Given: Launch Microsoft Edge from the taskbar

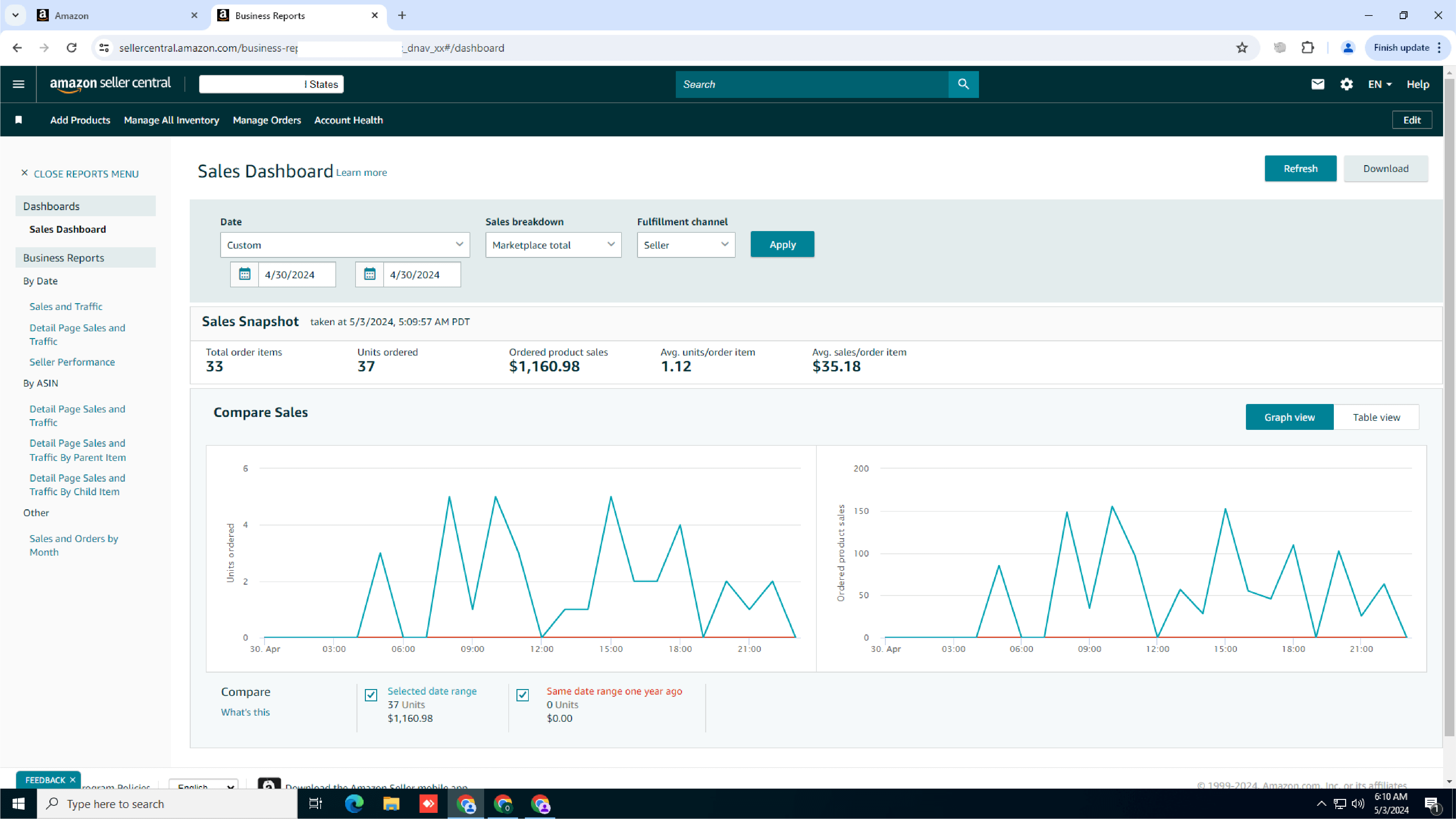Looking at the screenshot, I should (x=354, y=803).
